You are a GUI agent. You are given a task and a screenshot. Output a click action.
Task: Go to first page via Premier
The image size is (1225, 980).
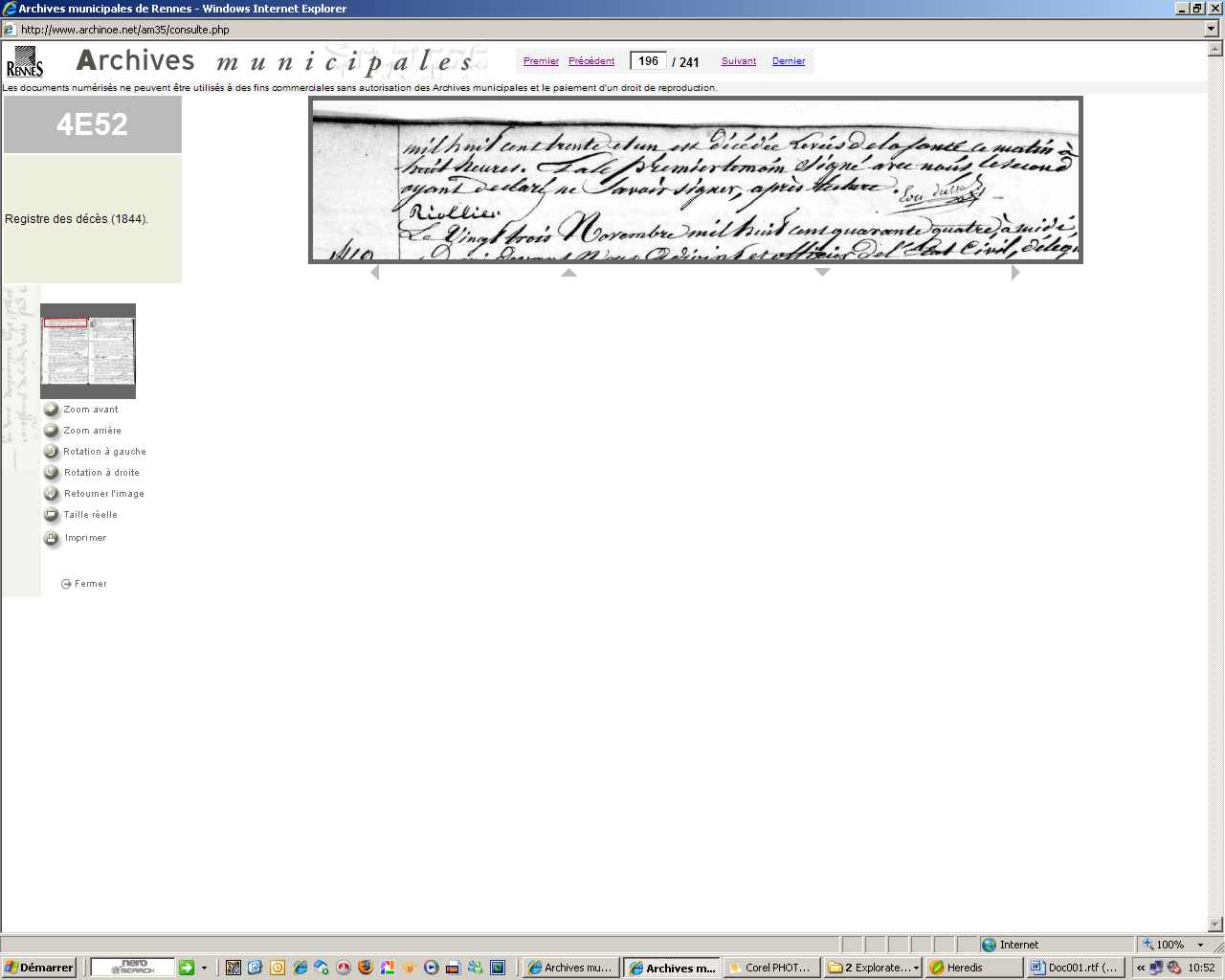point(541,61)
